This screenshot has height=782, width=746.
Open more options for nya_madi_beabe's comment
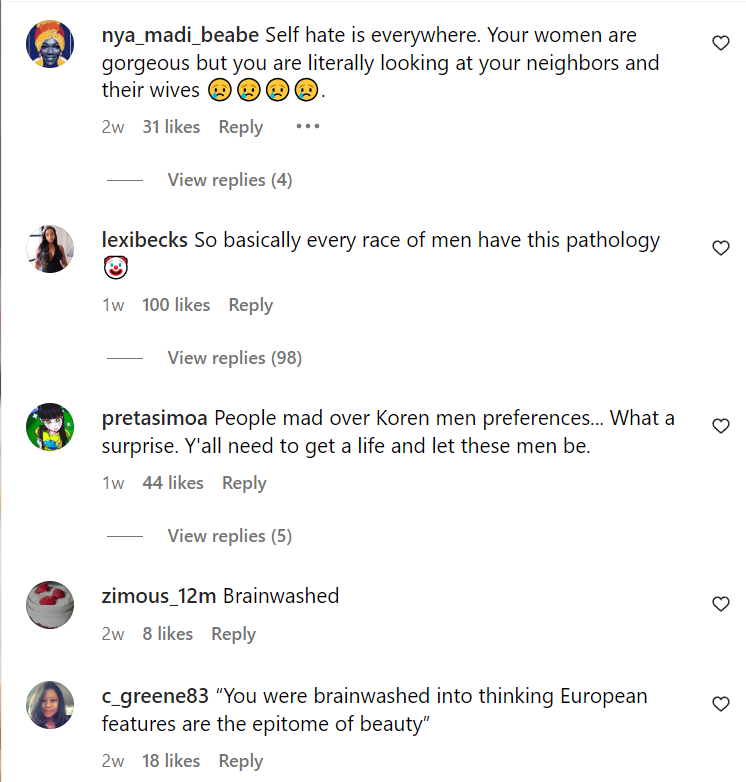pos(307,127)
